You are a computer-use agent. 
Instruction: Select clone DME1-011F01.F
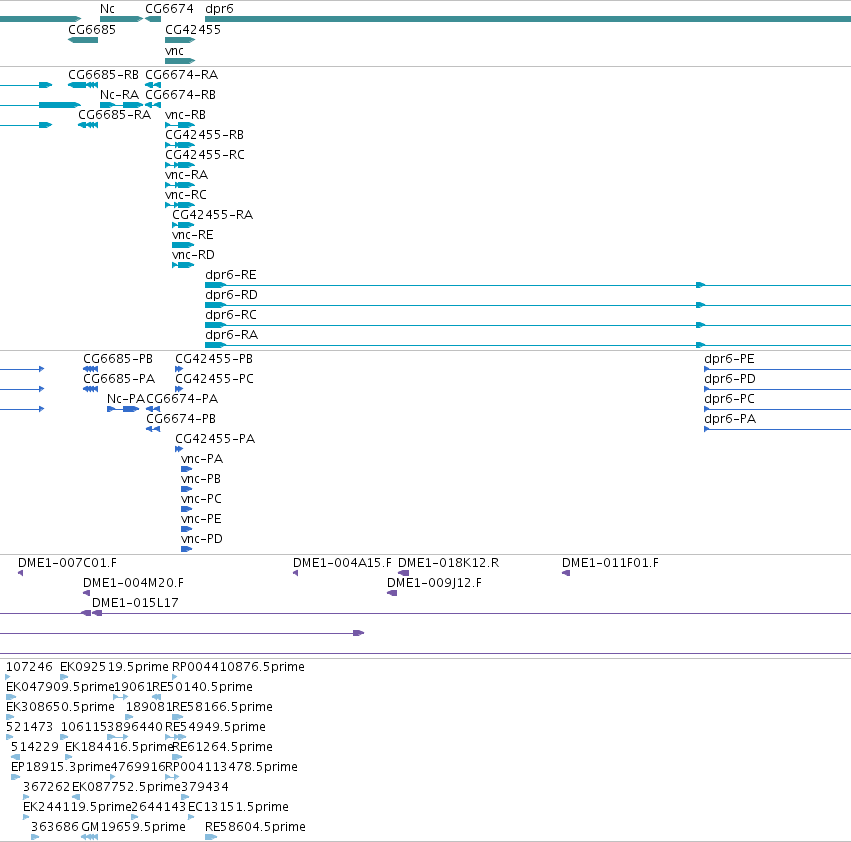(x=610, y=563)
